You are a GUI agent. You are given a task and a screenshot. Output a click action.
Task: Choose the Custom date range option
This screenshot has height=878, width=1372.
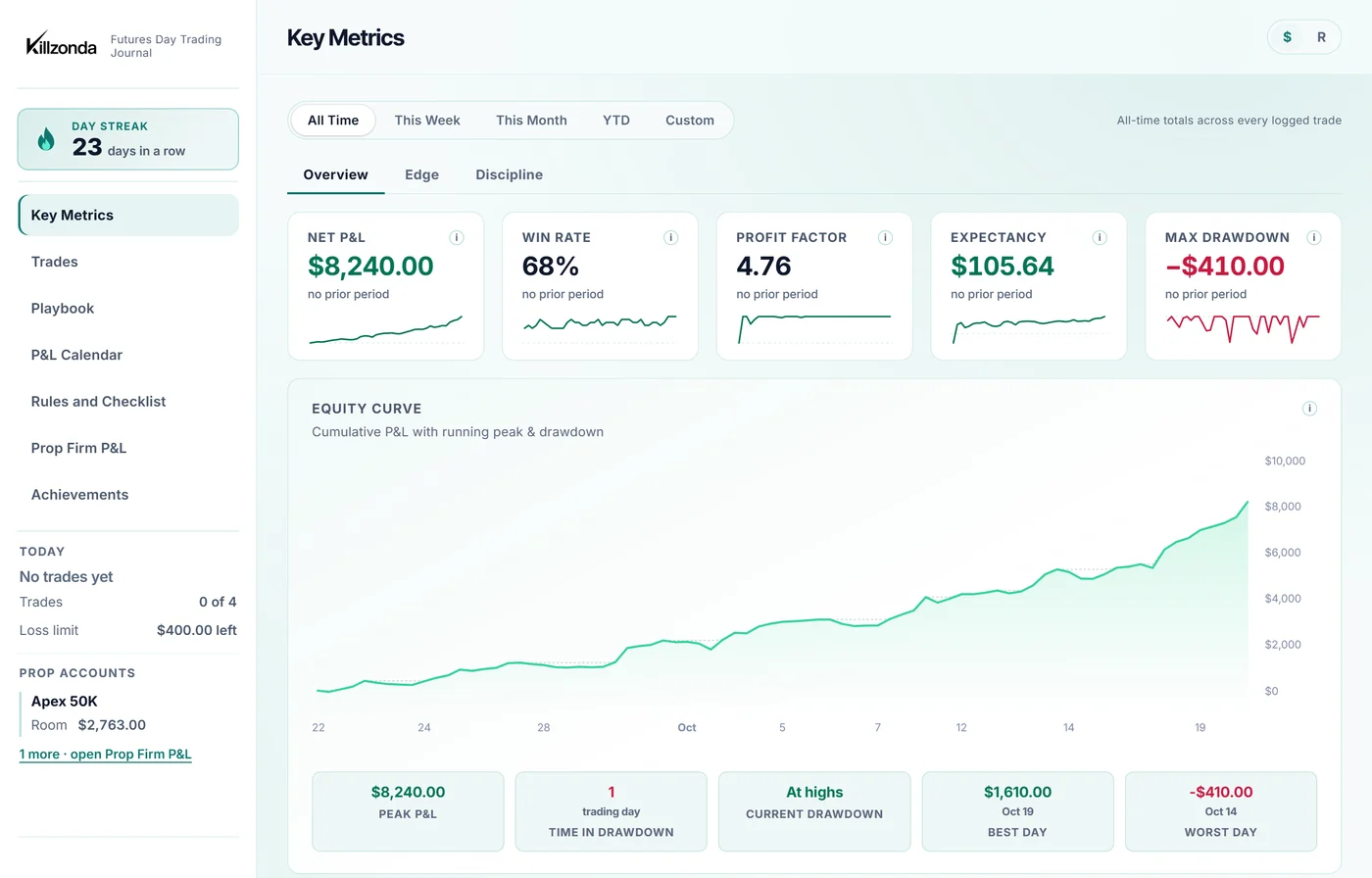click(690, 121)
